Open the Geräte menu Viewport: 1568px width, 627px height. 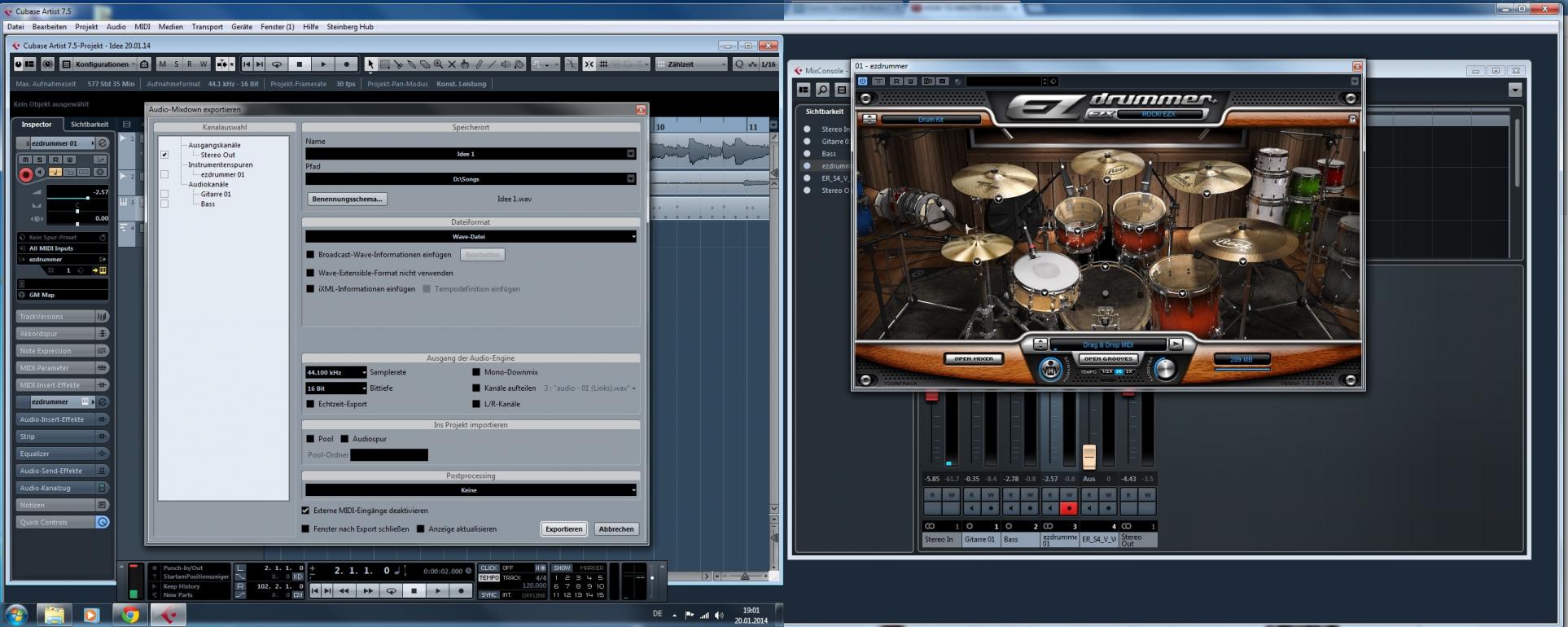[242, 27]
